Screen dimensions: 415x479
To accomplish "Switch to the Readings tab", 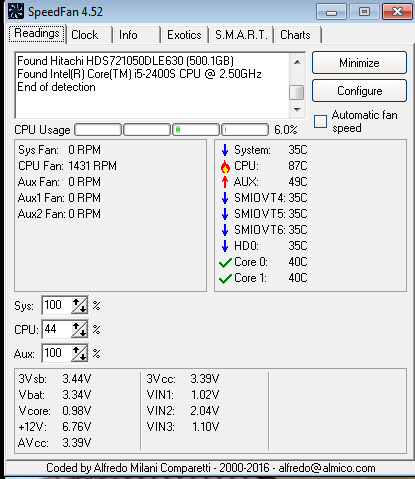I will coord(37,34).
